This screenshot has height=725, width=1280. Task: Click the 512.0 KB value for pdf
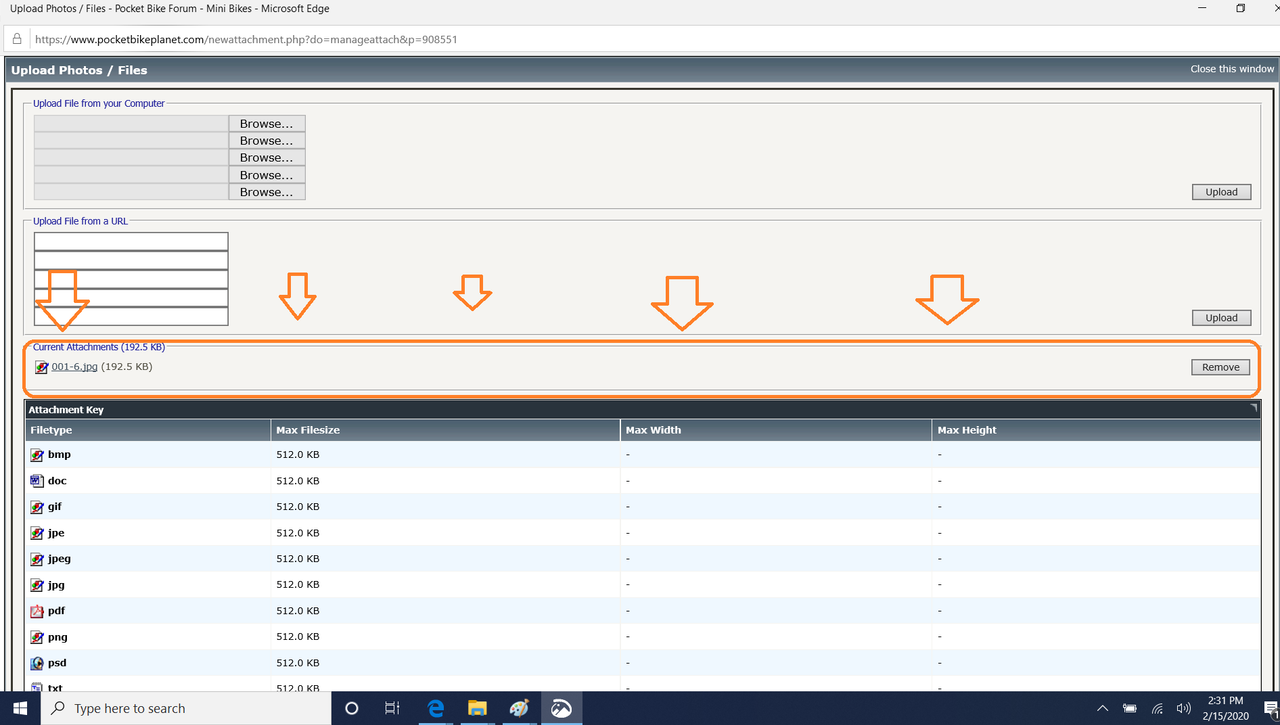(x=298, y=611)
